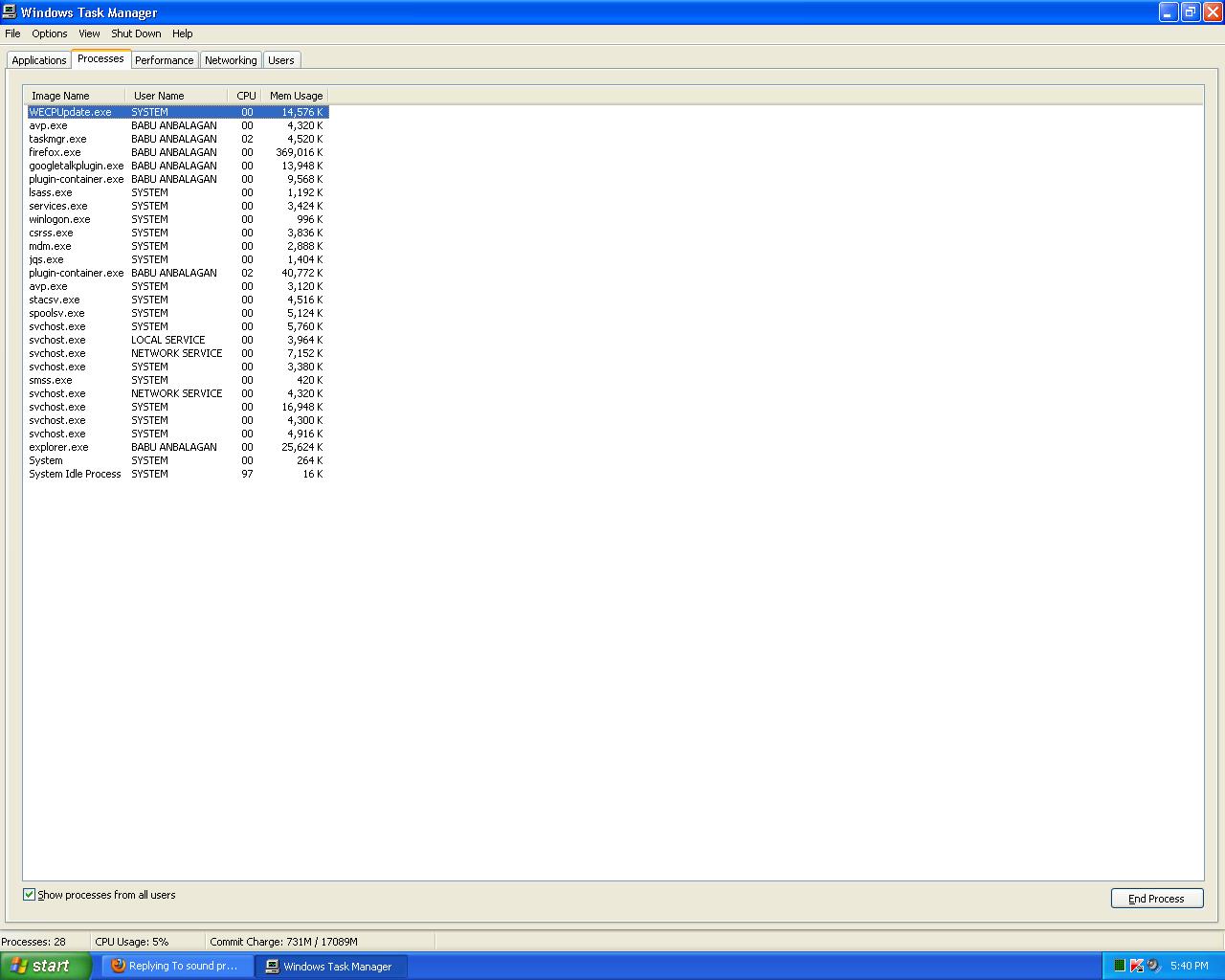The image size is (1225, 980).
Task: Select the winlogon.exe process
Action: [177, 219]
